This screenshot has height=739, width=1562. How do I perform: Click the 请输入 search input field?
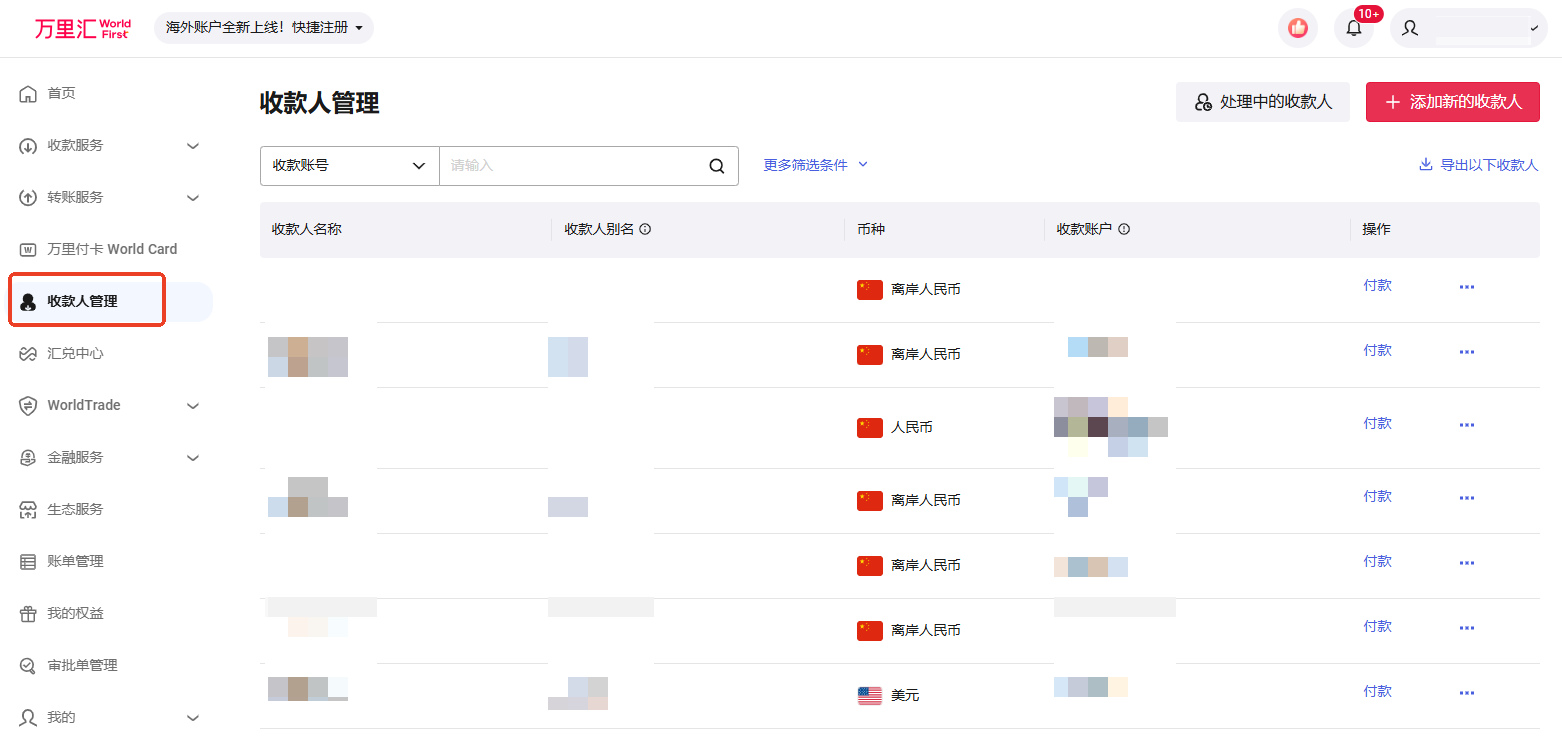pyautogui.click(x=570, y=166)
